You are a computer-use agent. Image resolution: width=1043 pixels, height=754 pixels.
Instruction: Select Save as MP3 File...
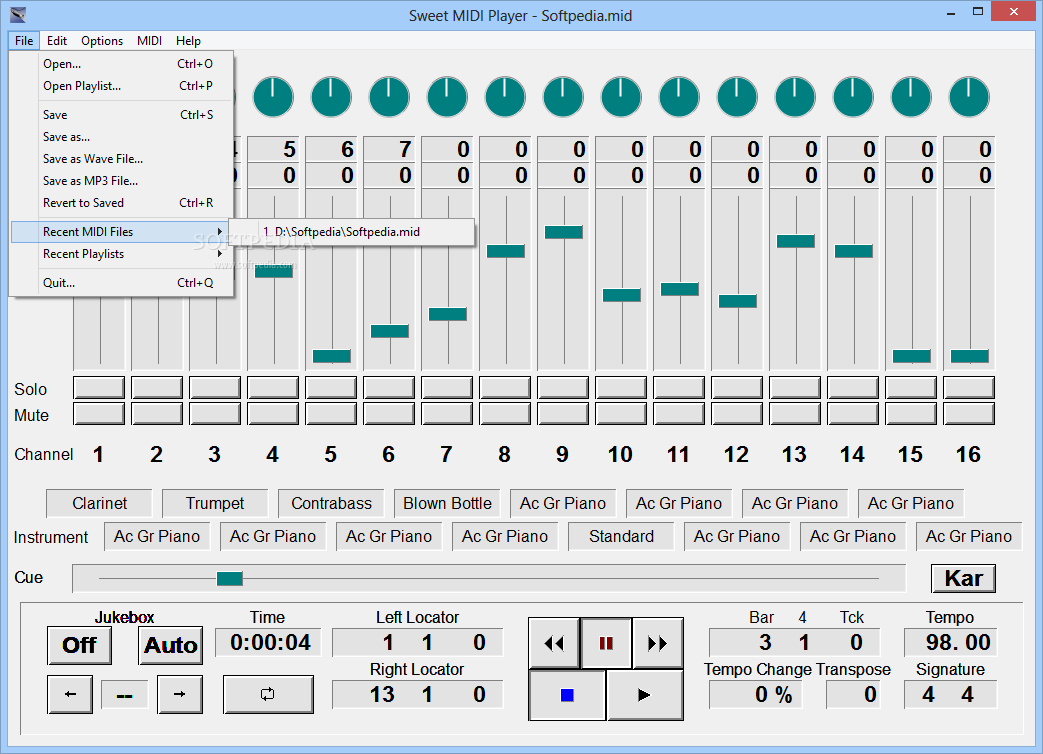[122, 181]
